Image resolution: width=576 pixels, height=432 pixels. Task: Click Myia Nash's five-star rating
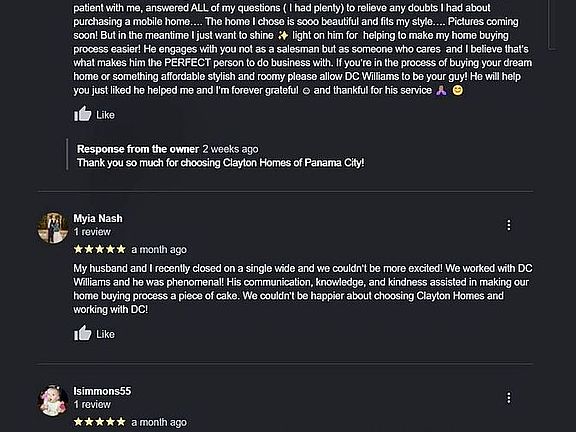[100, 249]
